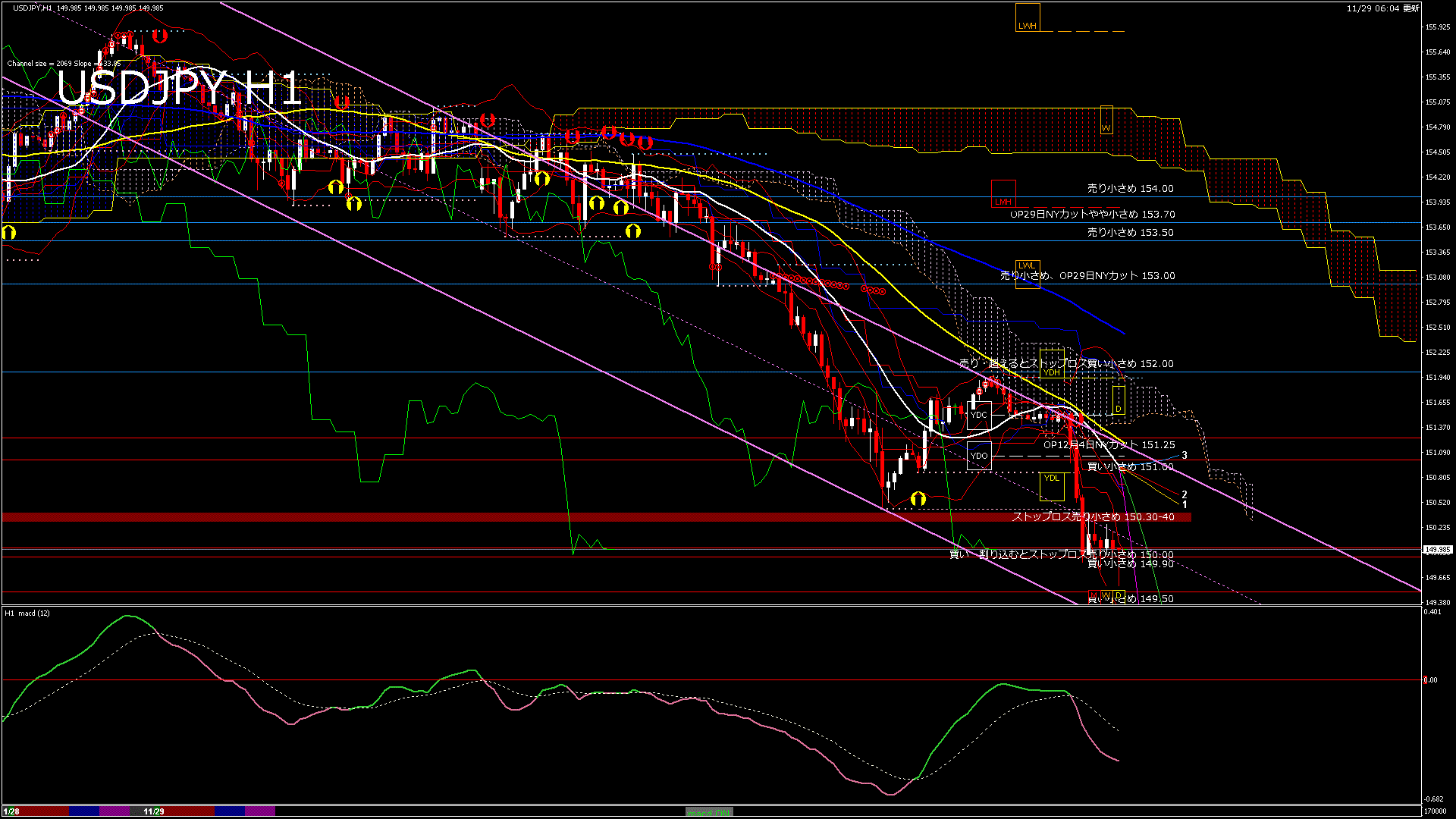Click the 149.985 current price tag
Viewport: 1456px width, 819px height.
click(x=1438, y=550)
